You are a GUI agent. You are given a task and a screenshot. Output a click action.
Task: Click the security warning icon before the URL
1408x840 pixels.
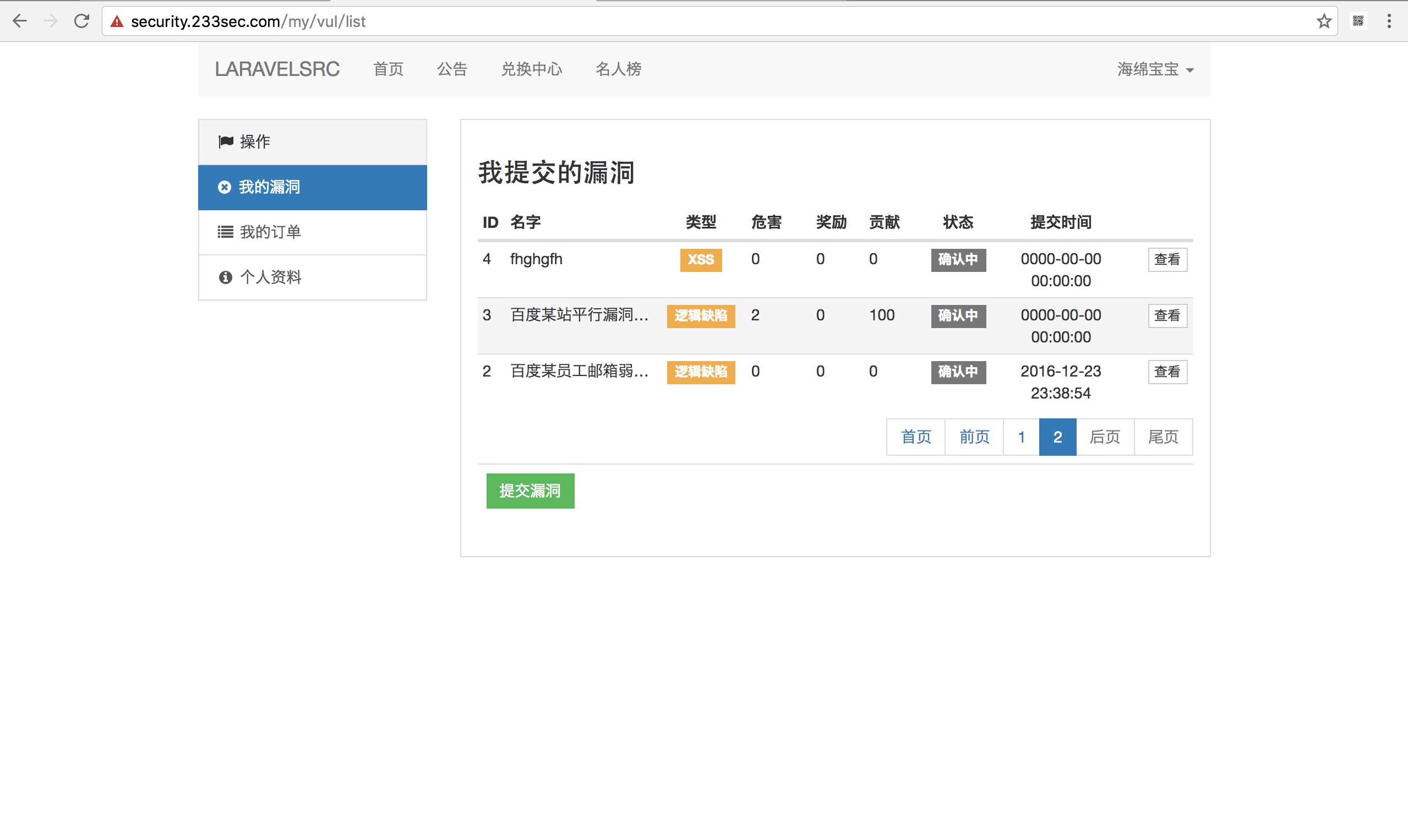click(117, 21)
